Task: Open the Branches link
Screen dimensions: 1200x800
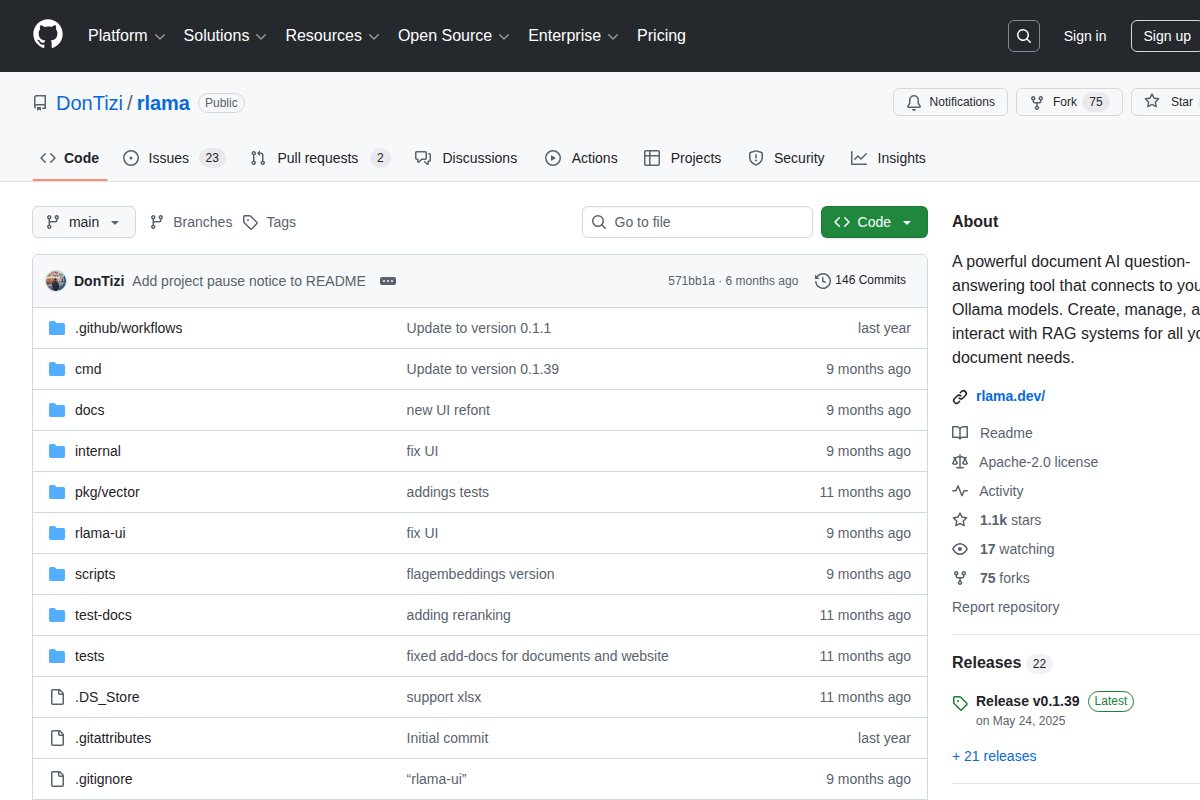Action: (x=191, y=222)
